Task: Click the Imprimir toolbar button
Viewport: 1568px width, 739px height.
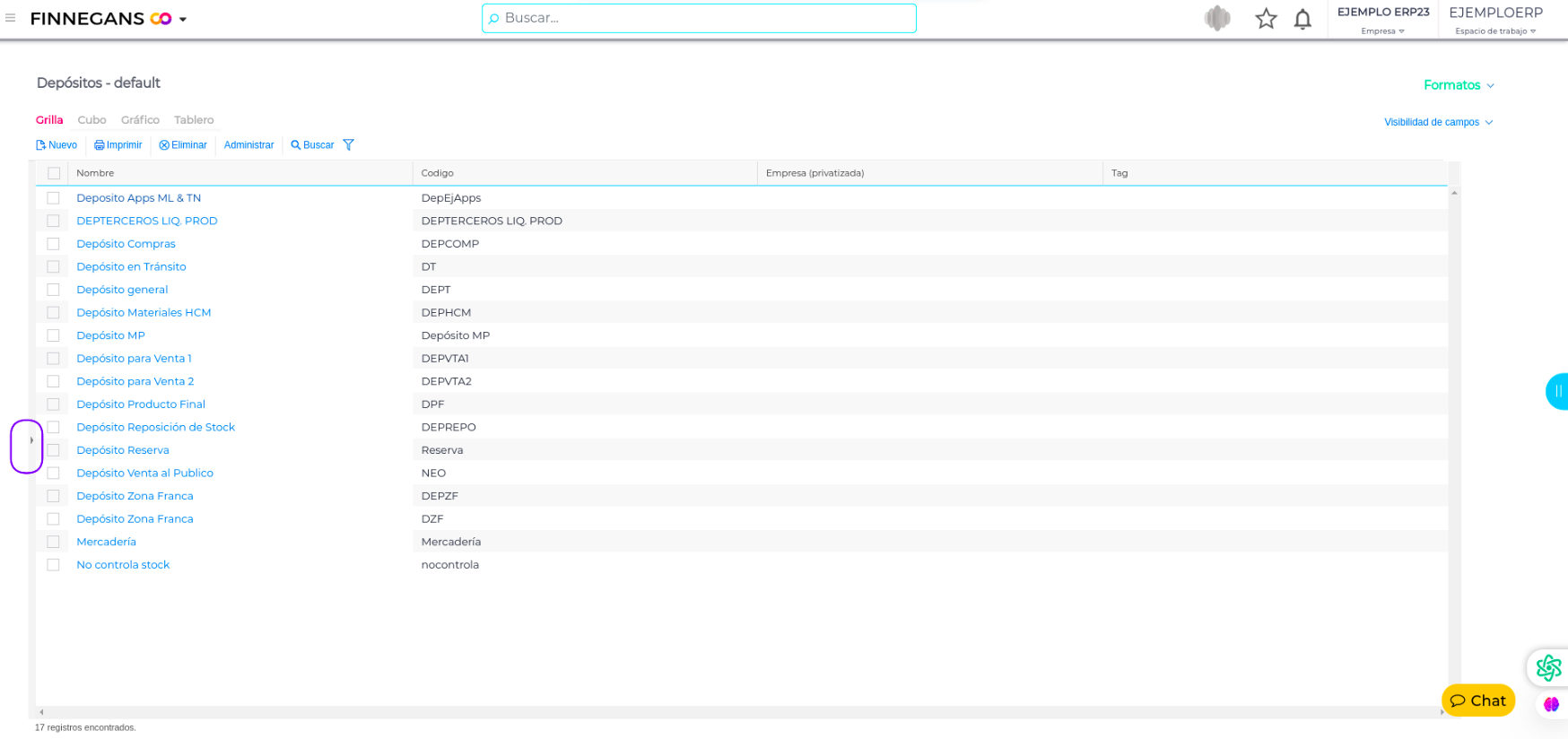Action: 118,145
